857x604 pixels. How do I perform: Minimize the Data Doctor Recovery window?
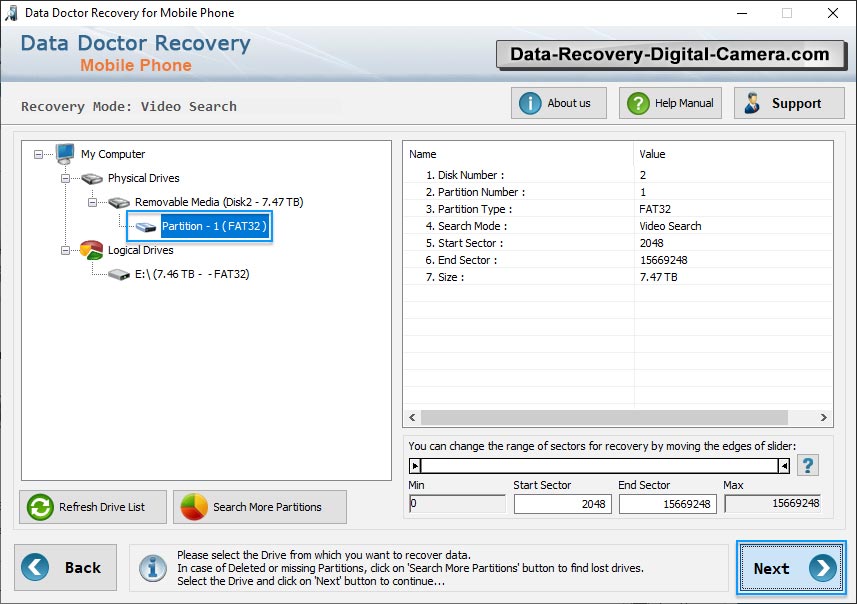coord(742,13)
